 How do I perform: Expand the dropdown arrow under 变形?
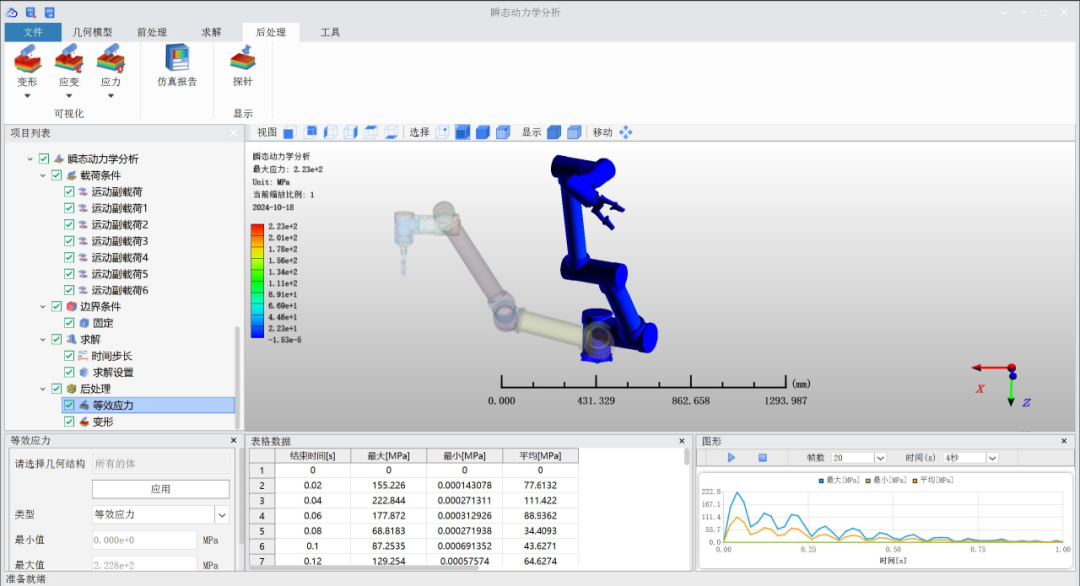coord(28,96)
